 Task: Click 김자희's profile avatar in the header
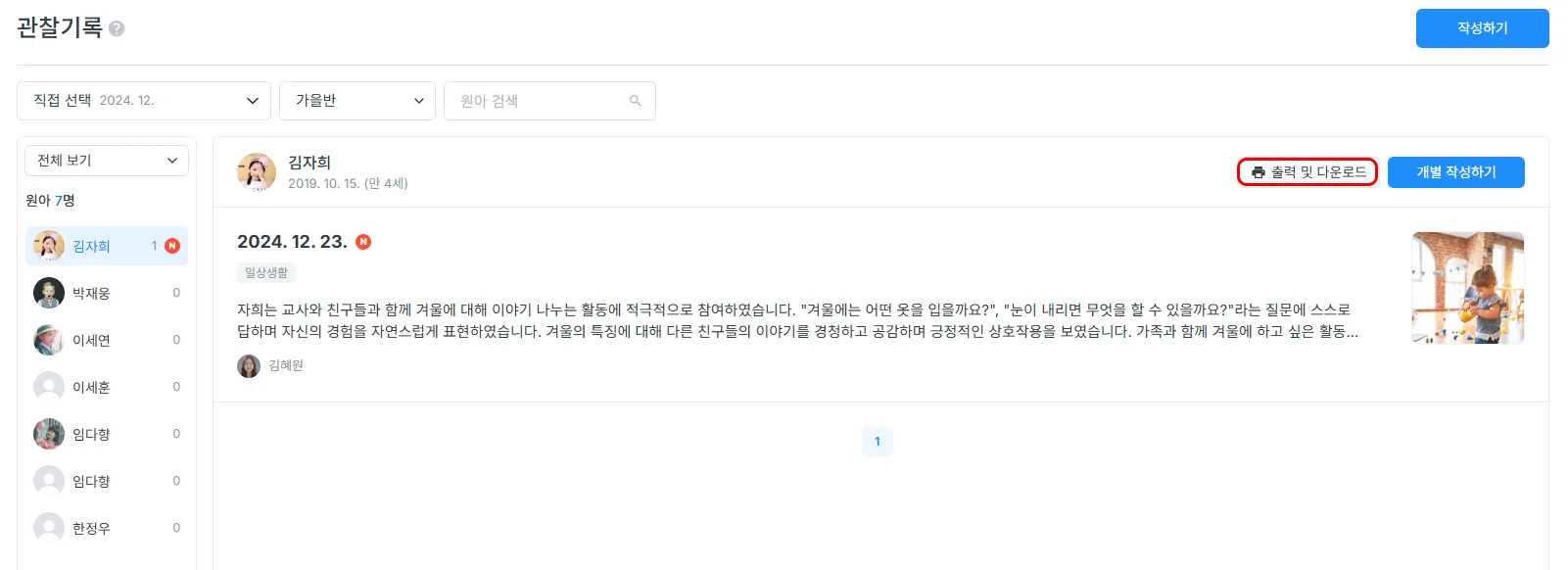click(x=257, y=172)
